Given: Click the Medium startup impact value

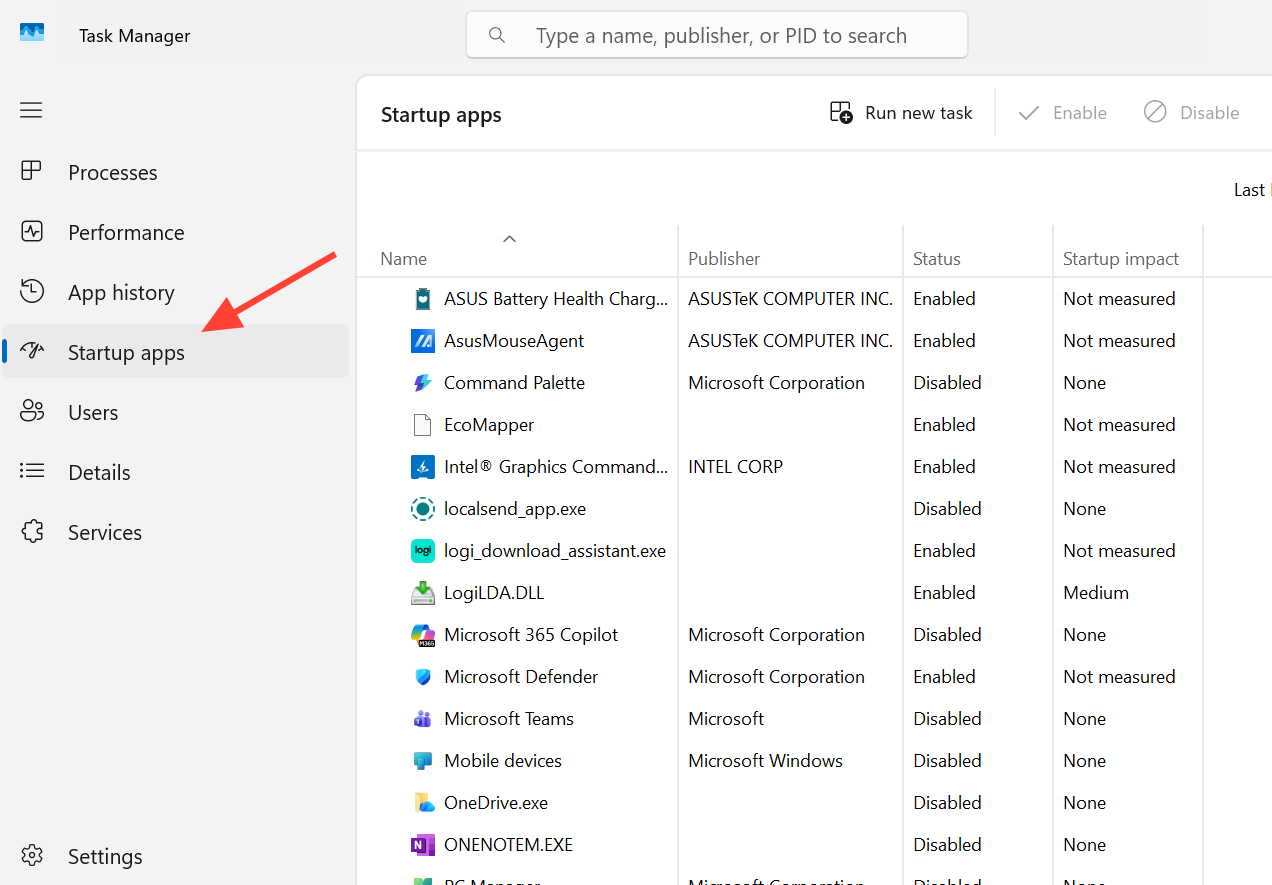Looking at the screenshot, I should (1096, 593).
